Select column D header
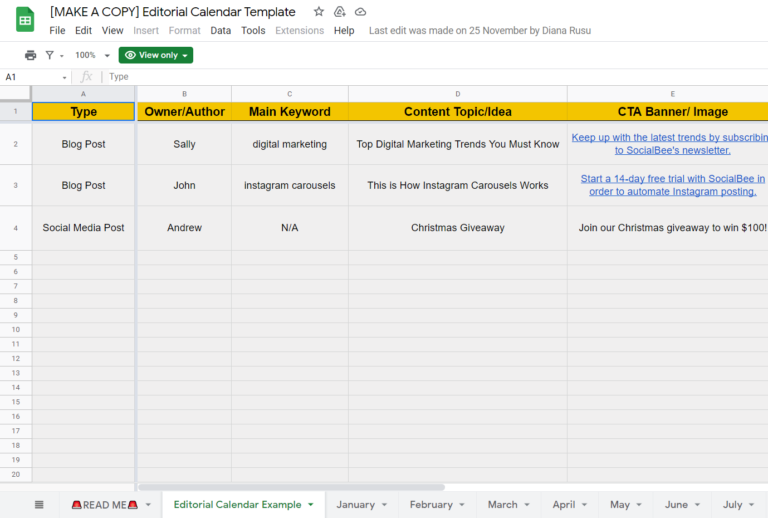768x518 pixels. coord(457,94)
